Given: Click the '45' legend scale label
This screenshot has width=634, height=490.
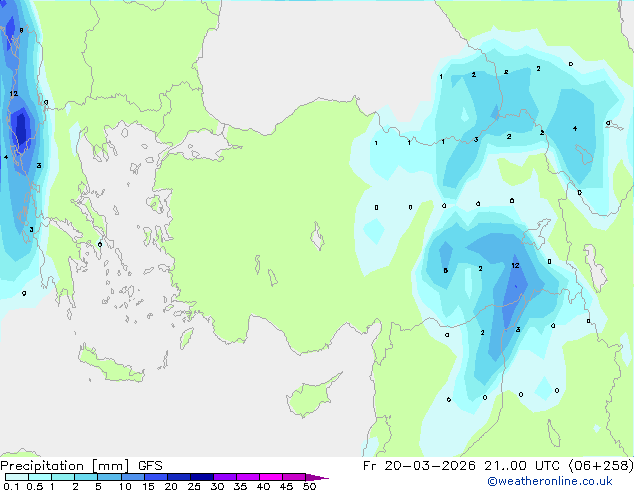Looking at the screenshot, I should 286,486.
